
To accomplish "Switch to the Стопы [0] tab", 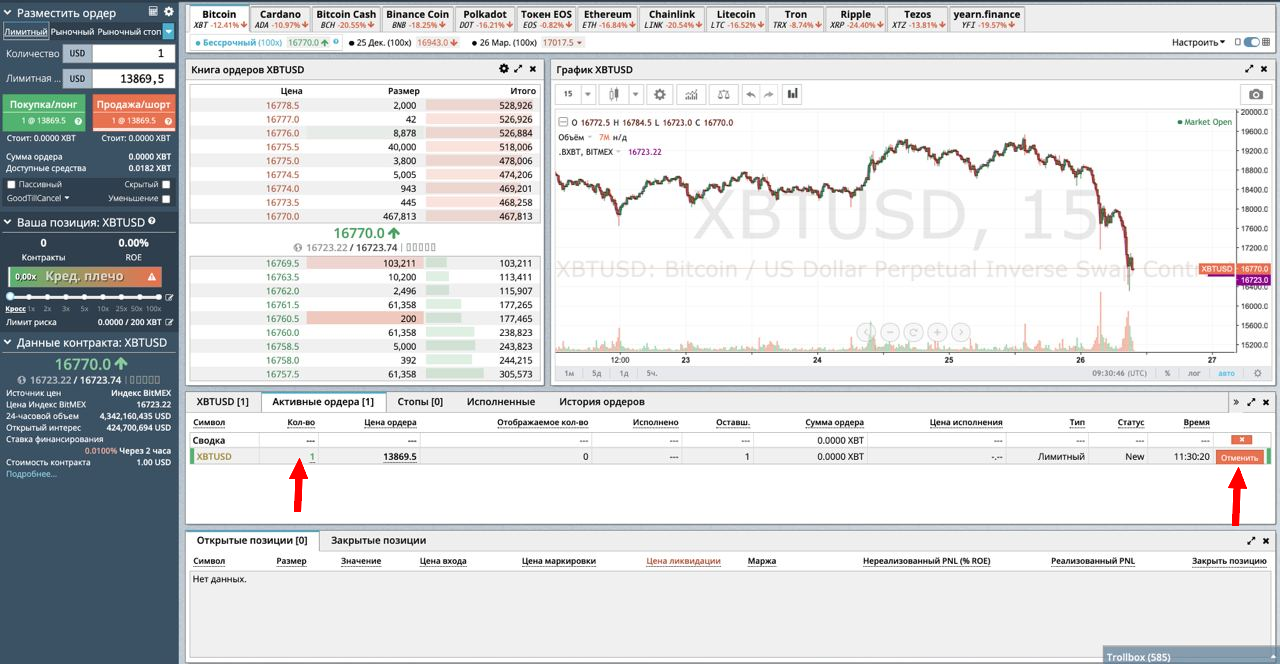I will pyautogui.click(x=420, y=402).
